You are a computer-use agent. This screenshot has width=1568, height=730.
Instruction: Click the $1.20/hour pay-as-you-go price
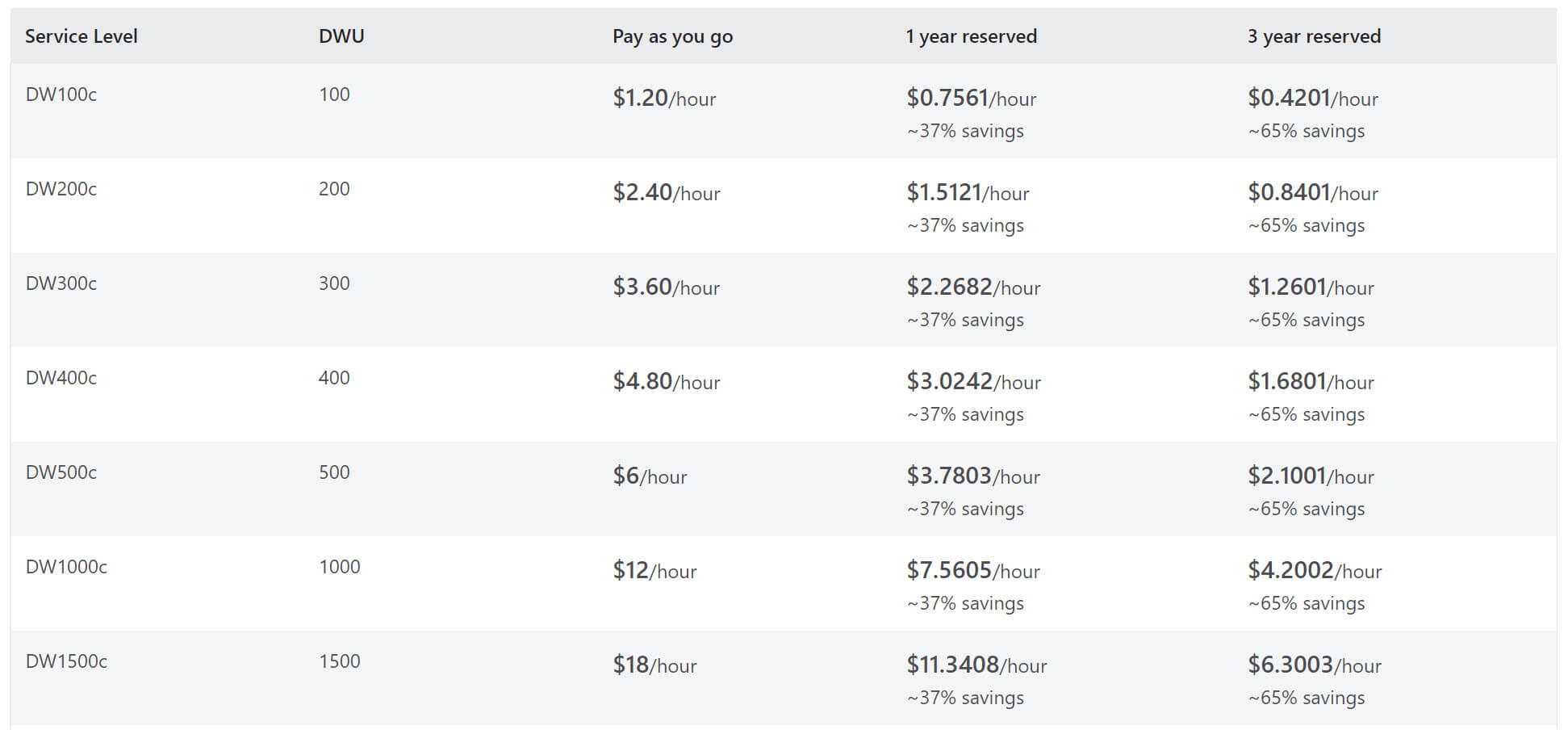(x=664, y=99)
